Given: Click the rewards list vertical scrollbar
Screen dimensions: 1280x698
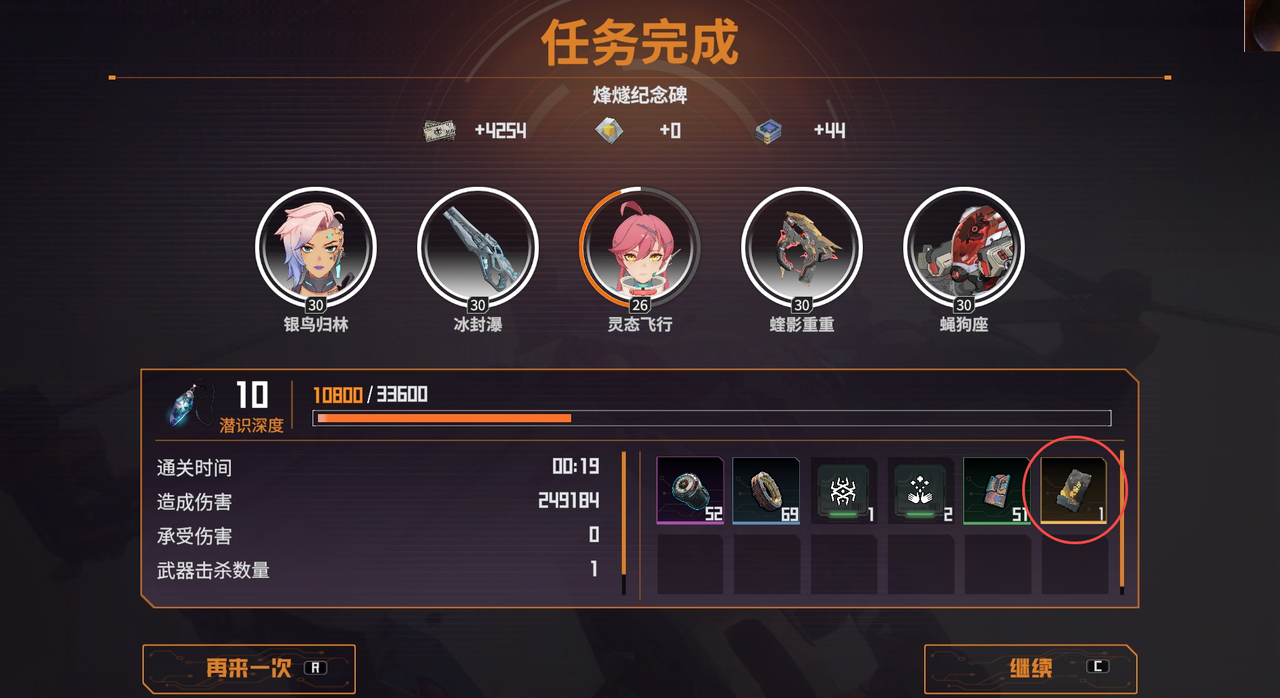Looking at the screenshot, I should 1122,520.
